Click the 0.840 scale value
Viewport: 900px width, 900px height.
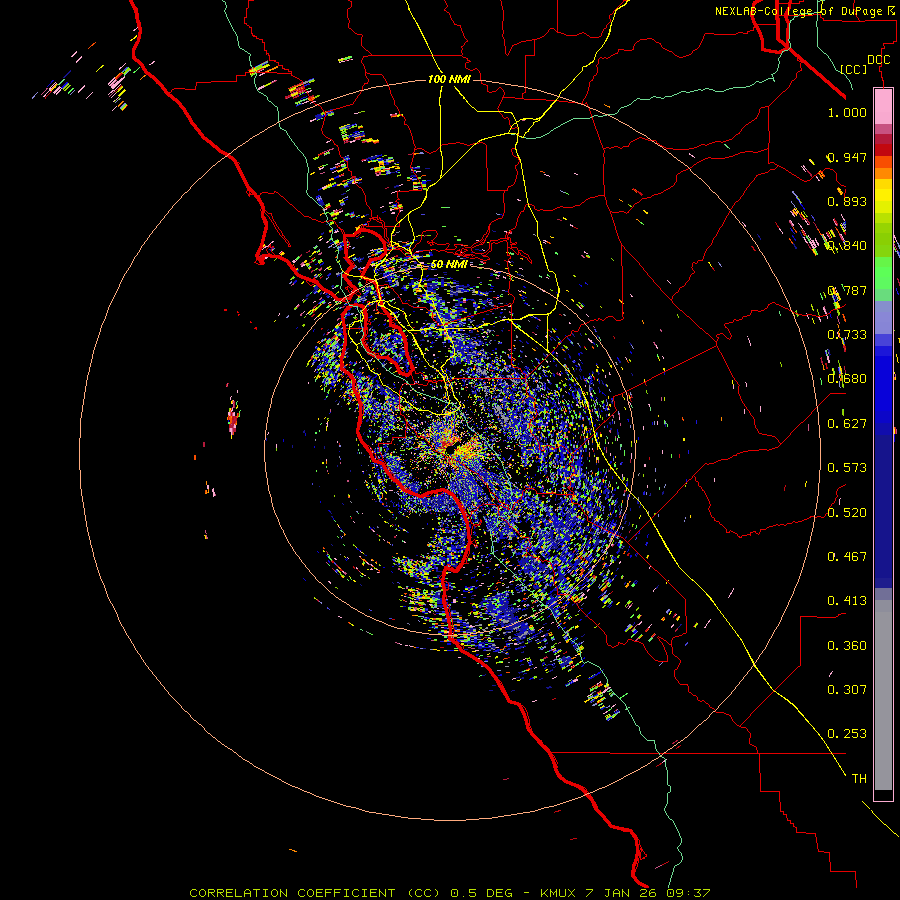click(x=847, y=246)
